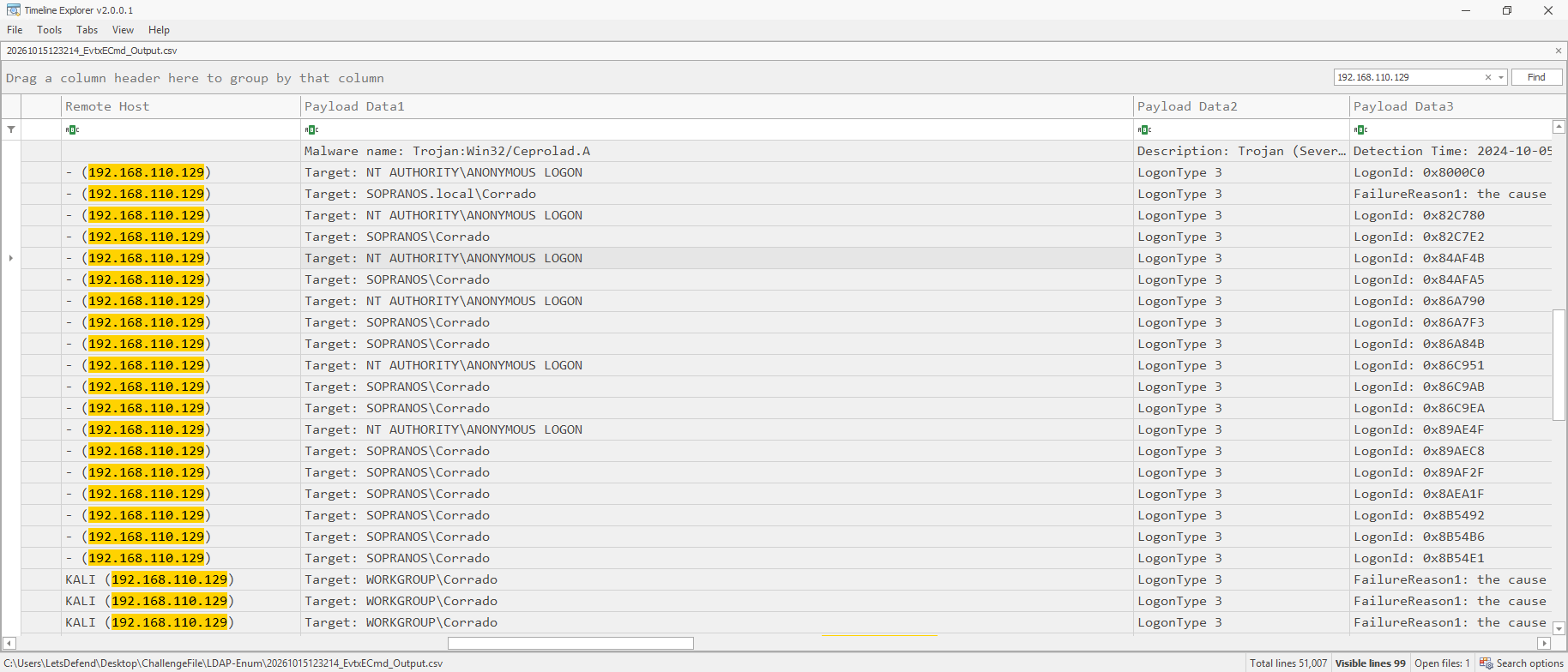
Task: Click the horizontal scrollbar thumb
Action: [570, 643]
